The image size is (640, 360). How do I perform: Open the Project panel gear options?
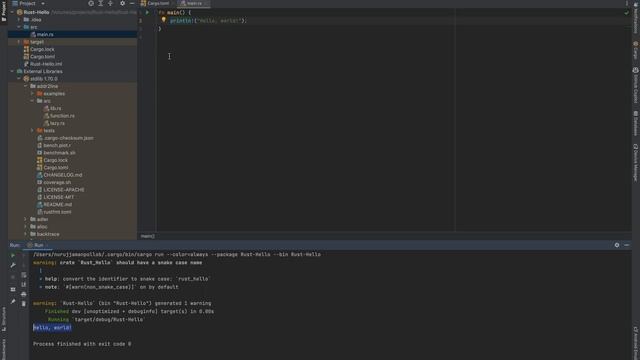(x=122, y=3)
